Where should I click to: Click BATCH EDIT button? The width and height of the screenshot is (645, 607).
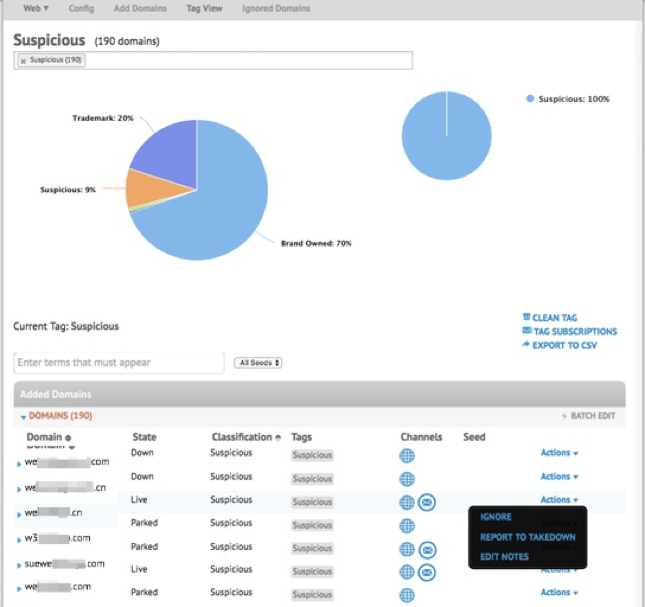[589, 416]
